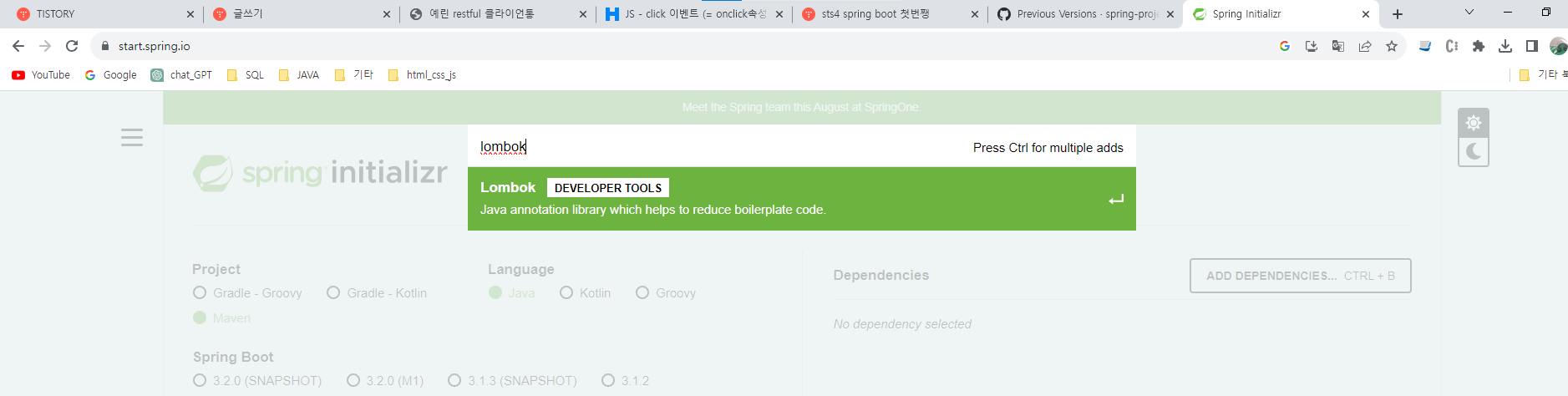Open the chat_GPT bookmark
Image resolution: width=1568 pixels, height=396 pixels.
181,75
